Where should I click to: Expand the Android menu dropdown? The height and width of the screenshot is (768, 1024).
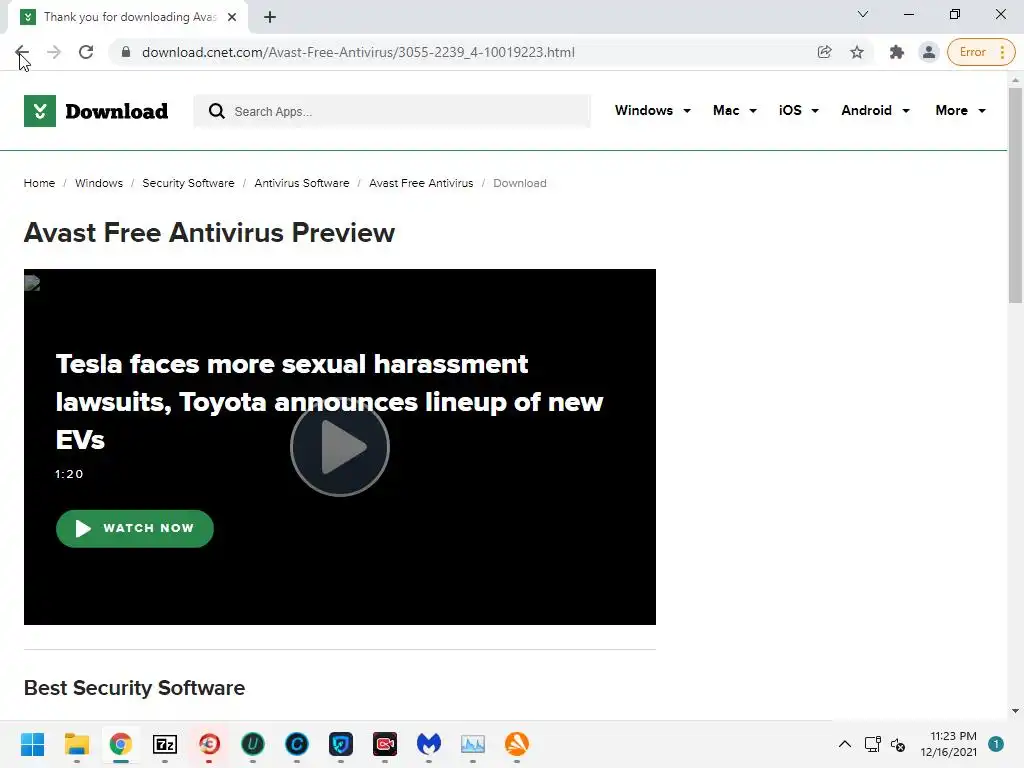[875, 110]
